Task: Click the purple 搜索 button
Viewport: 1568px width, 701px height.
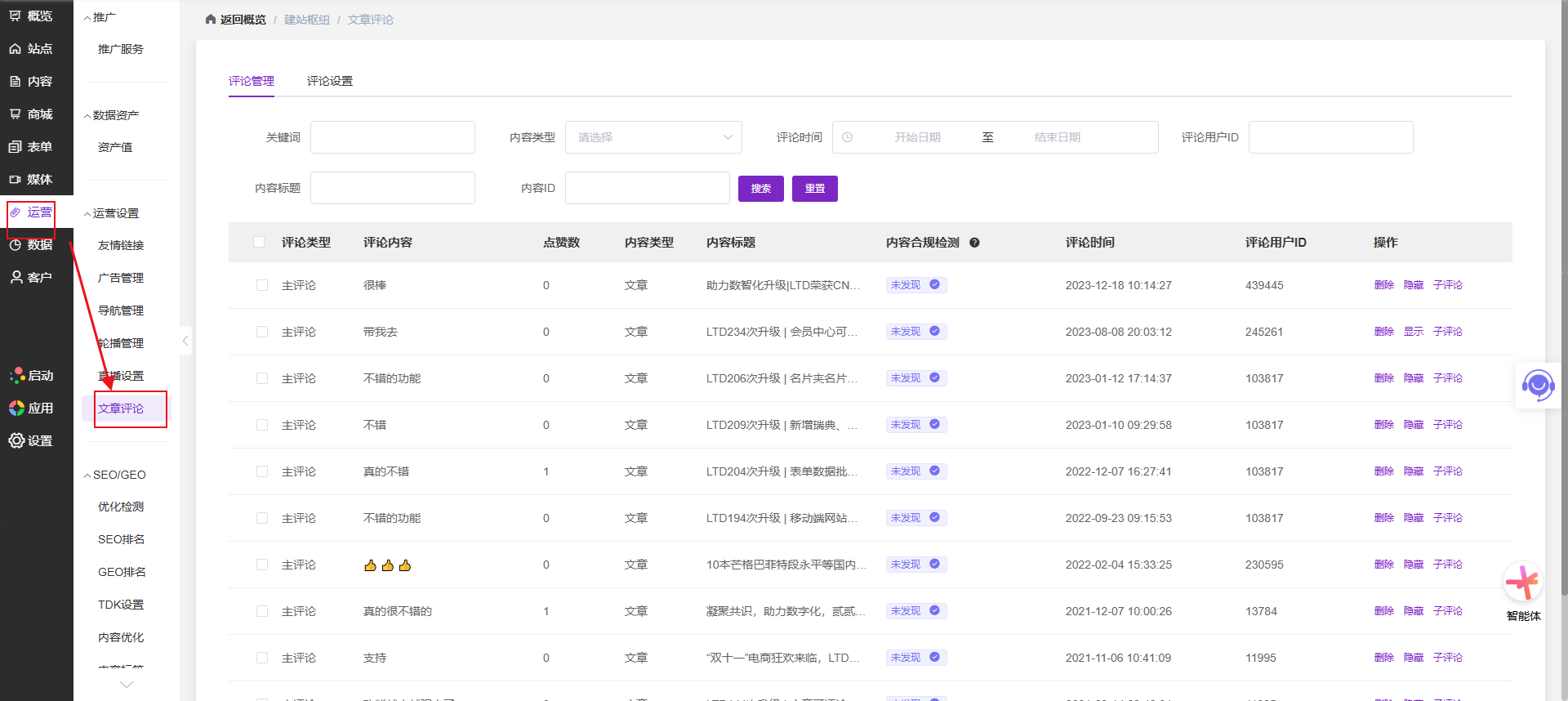Action: point(760,189)
